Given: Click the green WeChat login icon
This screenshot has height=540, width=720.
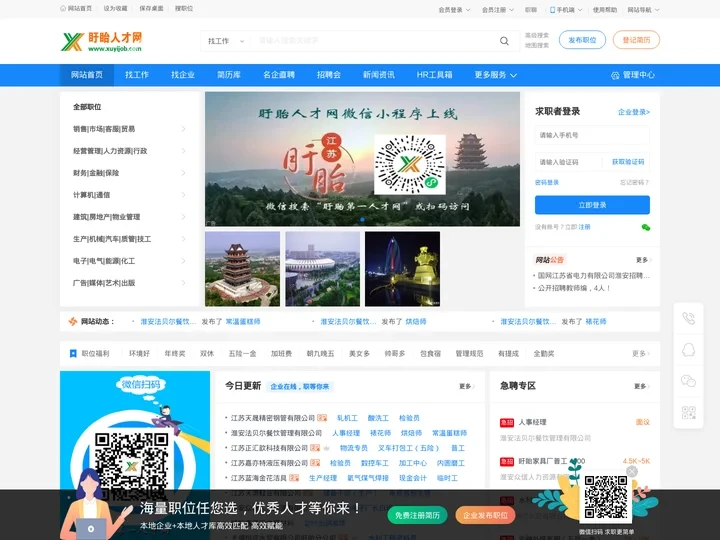Looking at the screenshot, I should click(646, 227).
